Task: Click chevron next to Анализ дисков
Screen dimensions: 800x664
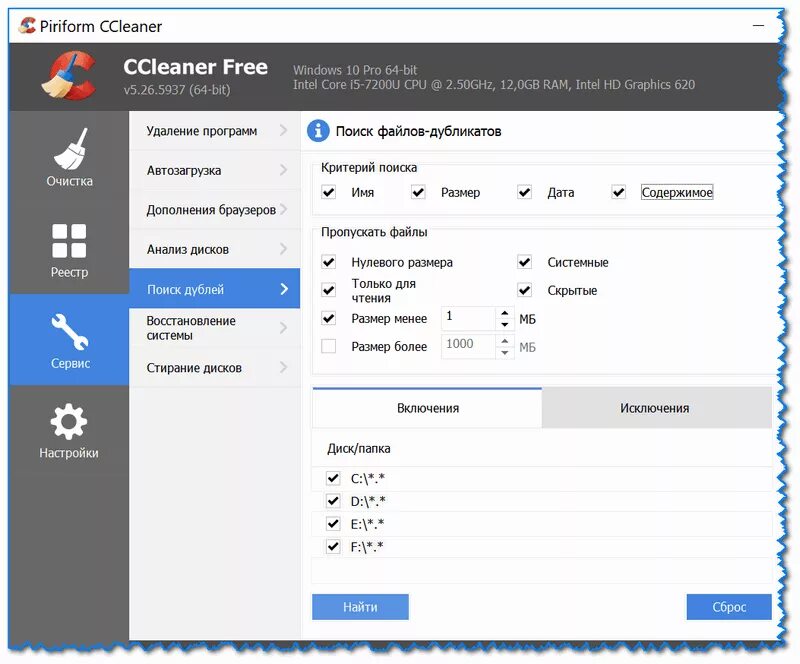Action: pyautogui.click(x=284, y=249)
